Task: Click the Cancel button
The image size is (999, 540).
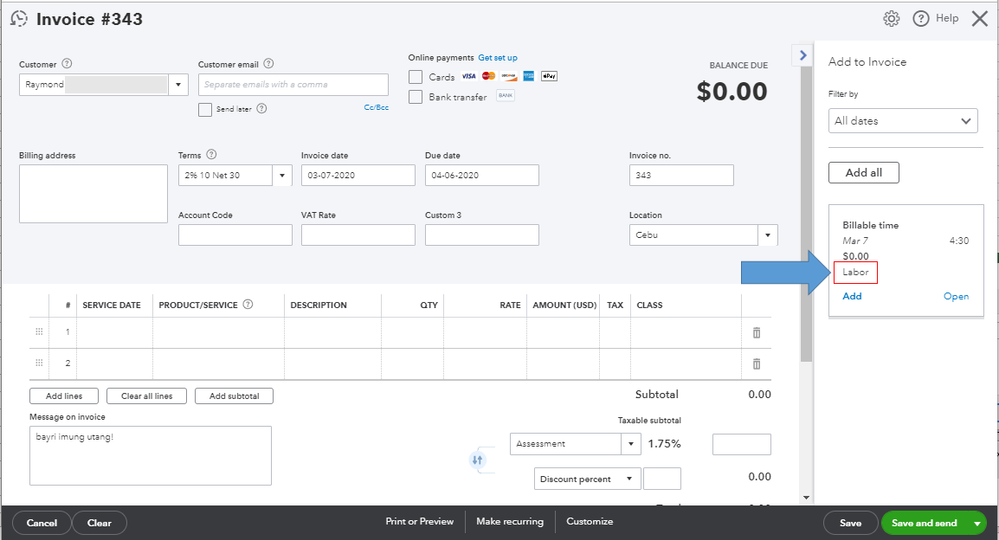Action: pos(41,523)
